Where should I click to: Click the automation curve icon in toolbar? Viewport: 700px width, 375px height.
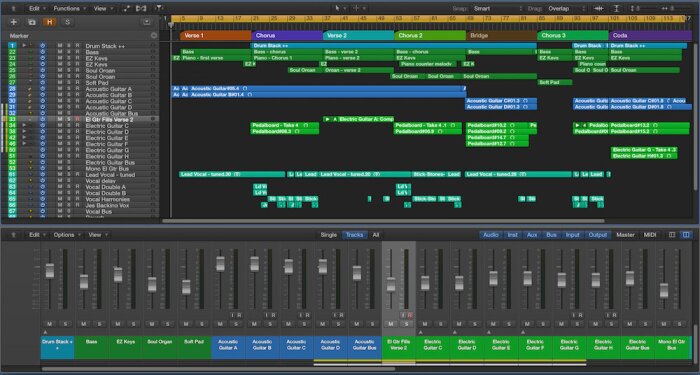(127, 8)
